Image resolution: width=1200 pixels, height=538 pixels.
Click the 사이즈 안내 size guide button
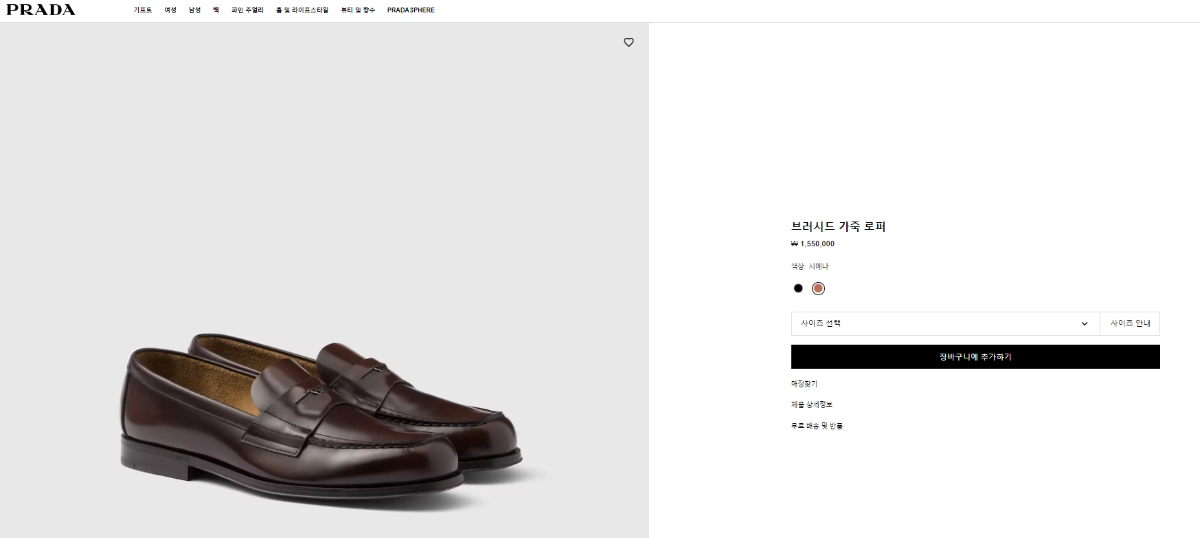click(x=1130, y=323)
